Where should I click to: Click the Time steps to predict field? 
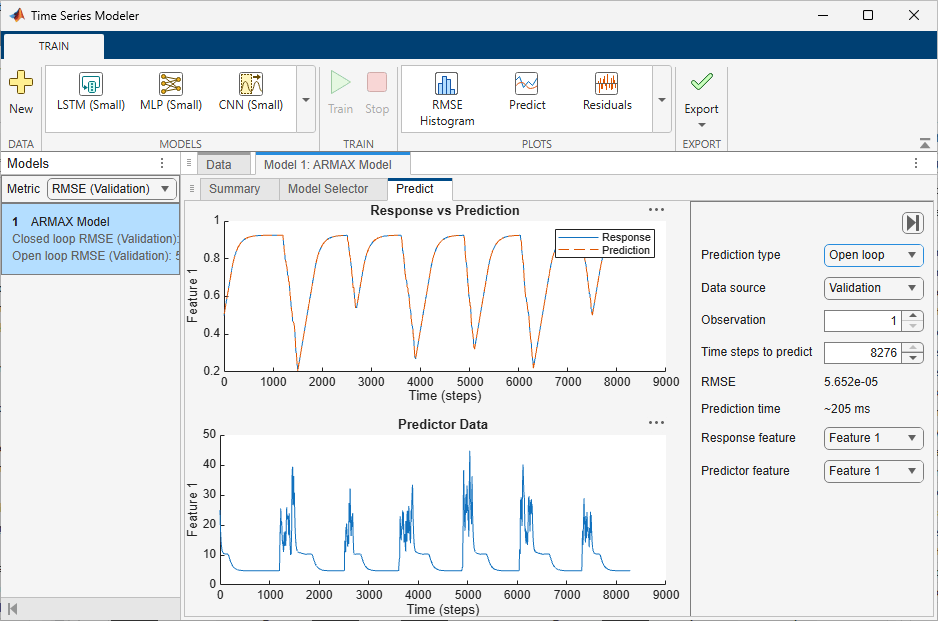coord(863,353)
